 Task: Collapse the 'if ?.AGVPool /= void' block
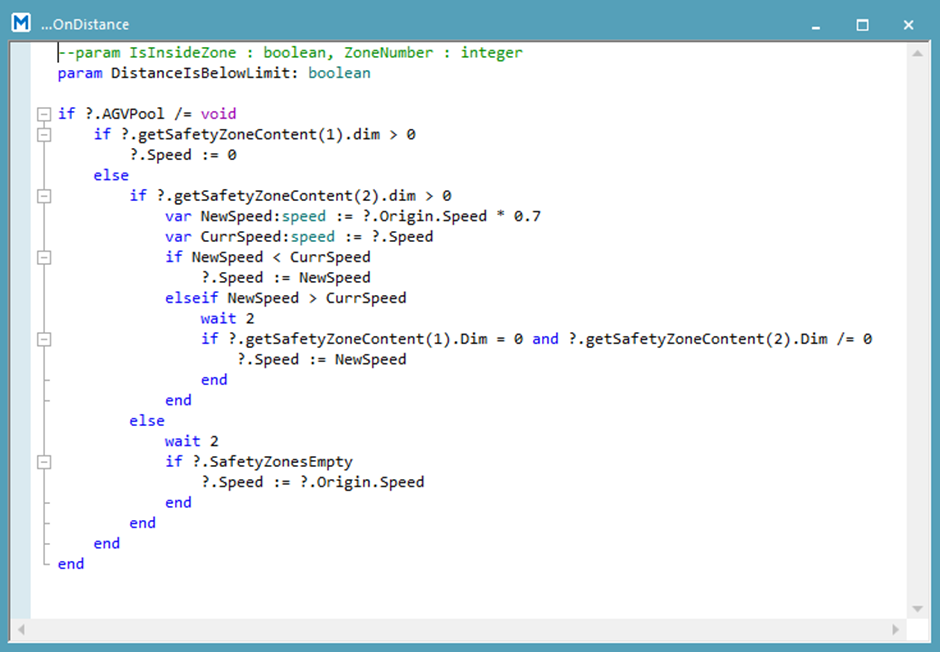[43, 114]
